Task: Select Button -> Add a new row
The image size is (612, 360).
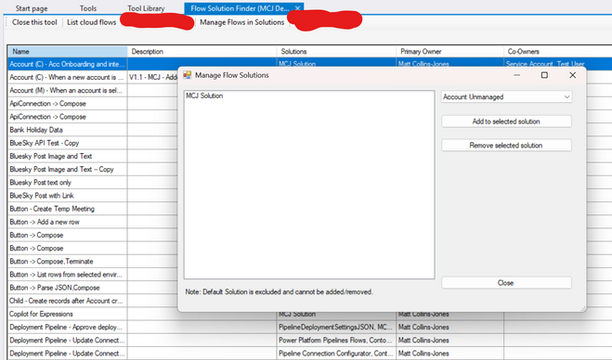Action: pyautogui.click(x=68, y=222)
